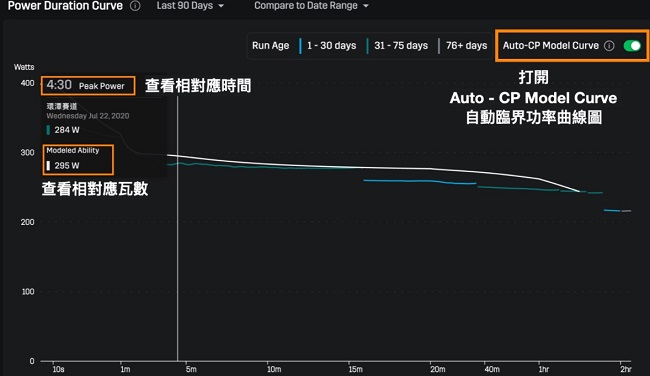Screen dimensions: 650x376
Task: Click the Wednesday Jul 22, 2020 date
Action: click(x=87, y=116)
